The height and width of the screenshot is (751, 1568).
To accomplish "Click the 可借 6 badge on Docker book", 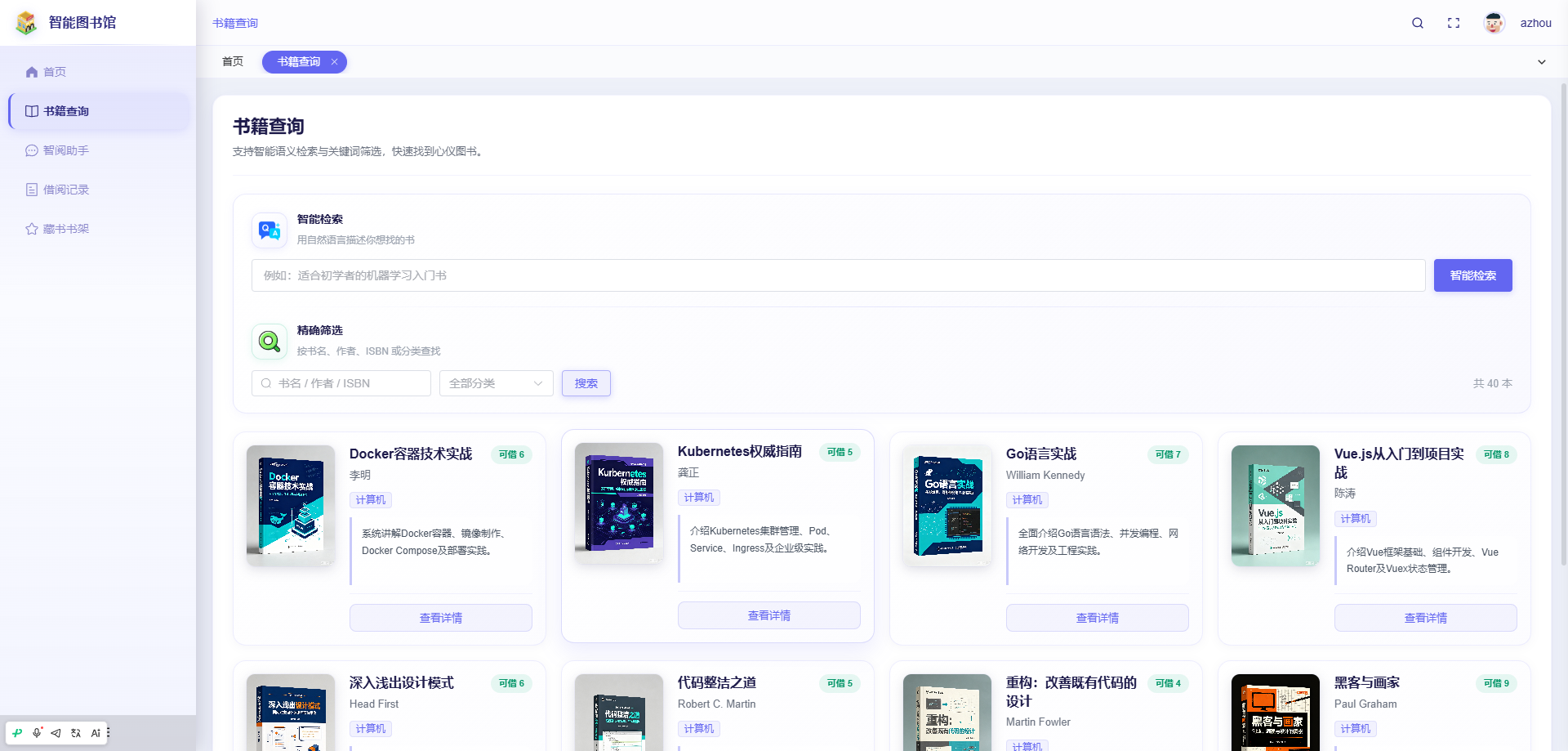I will click(x=511, y=454).
